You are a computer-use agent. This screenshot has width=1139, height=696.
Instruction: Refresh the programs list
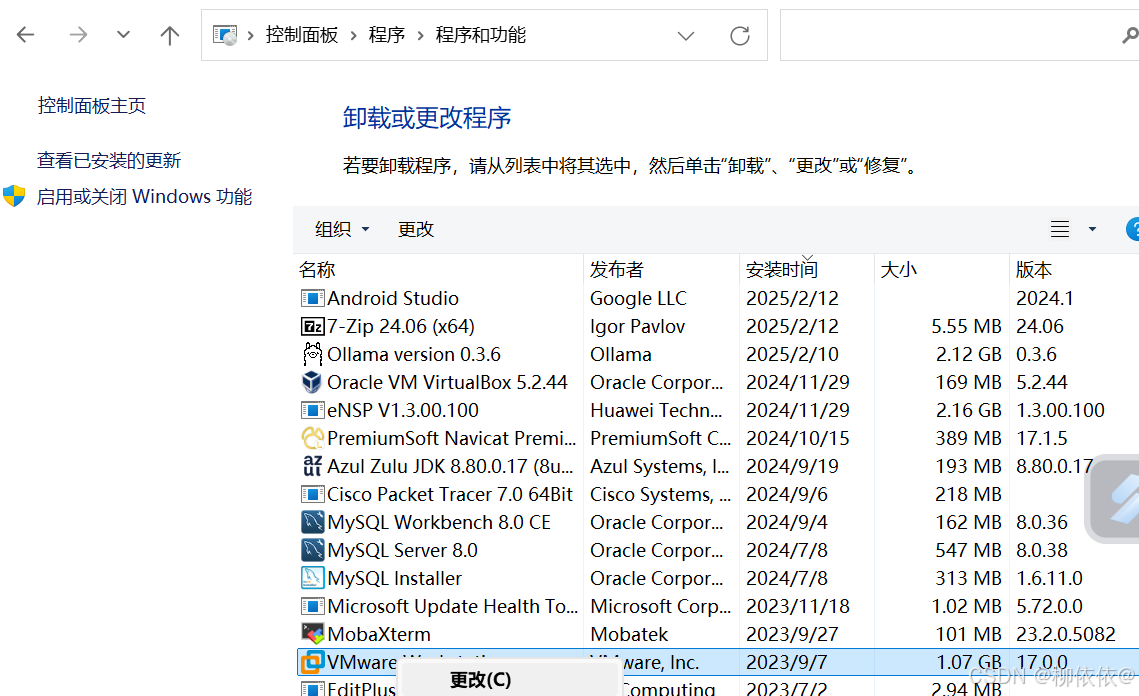coord(739,36)
